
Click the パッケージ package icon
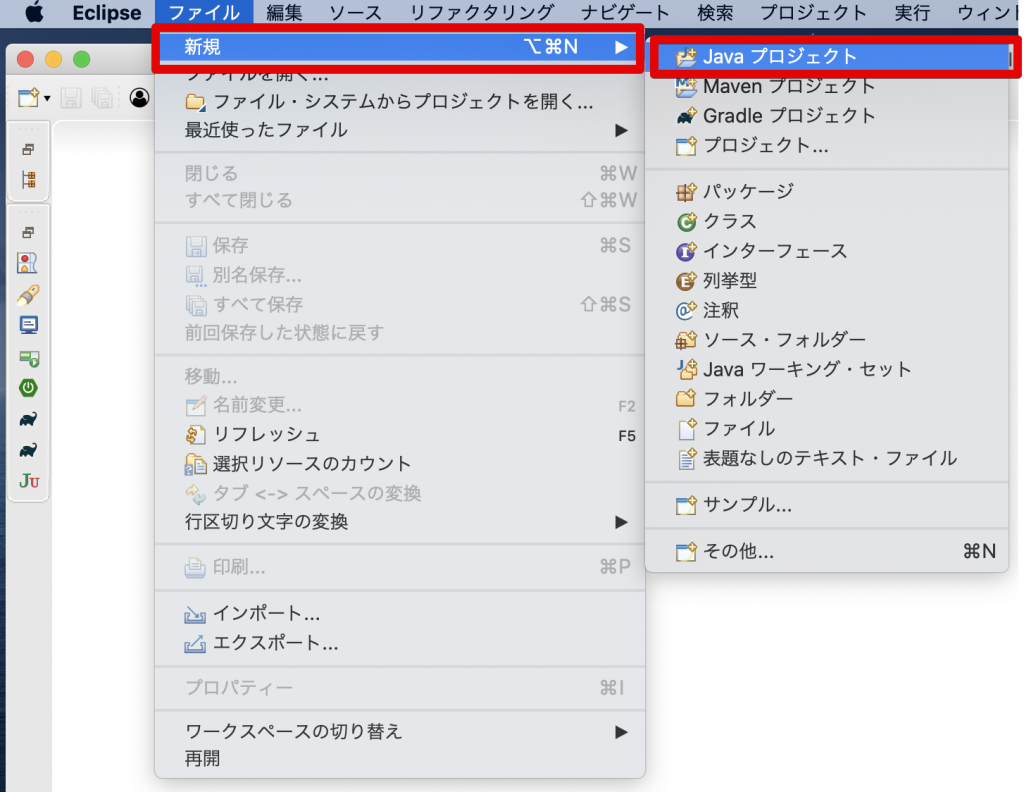(x=686, y=192)
